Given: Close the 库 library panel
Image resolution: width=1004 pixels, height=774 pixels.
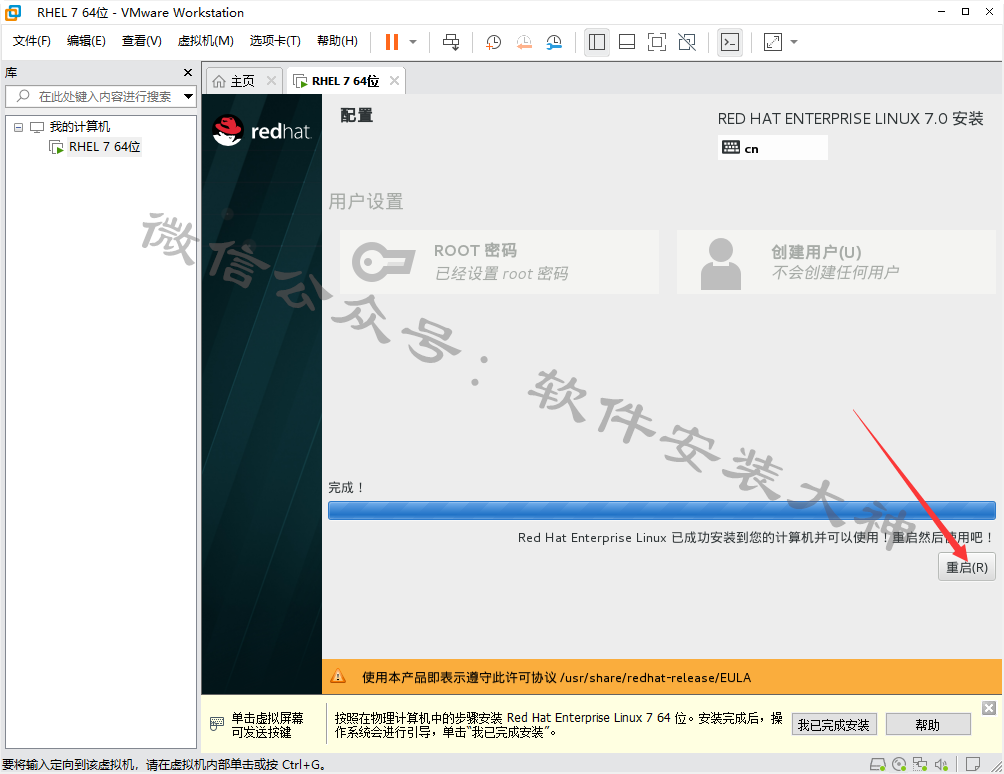Looking at the screenshot, I should [x=188, y=72].
